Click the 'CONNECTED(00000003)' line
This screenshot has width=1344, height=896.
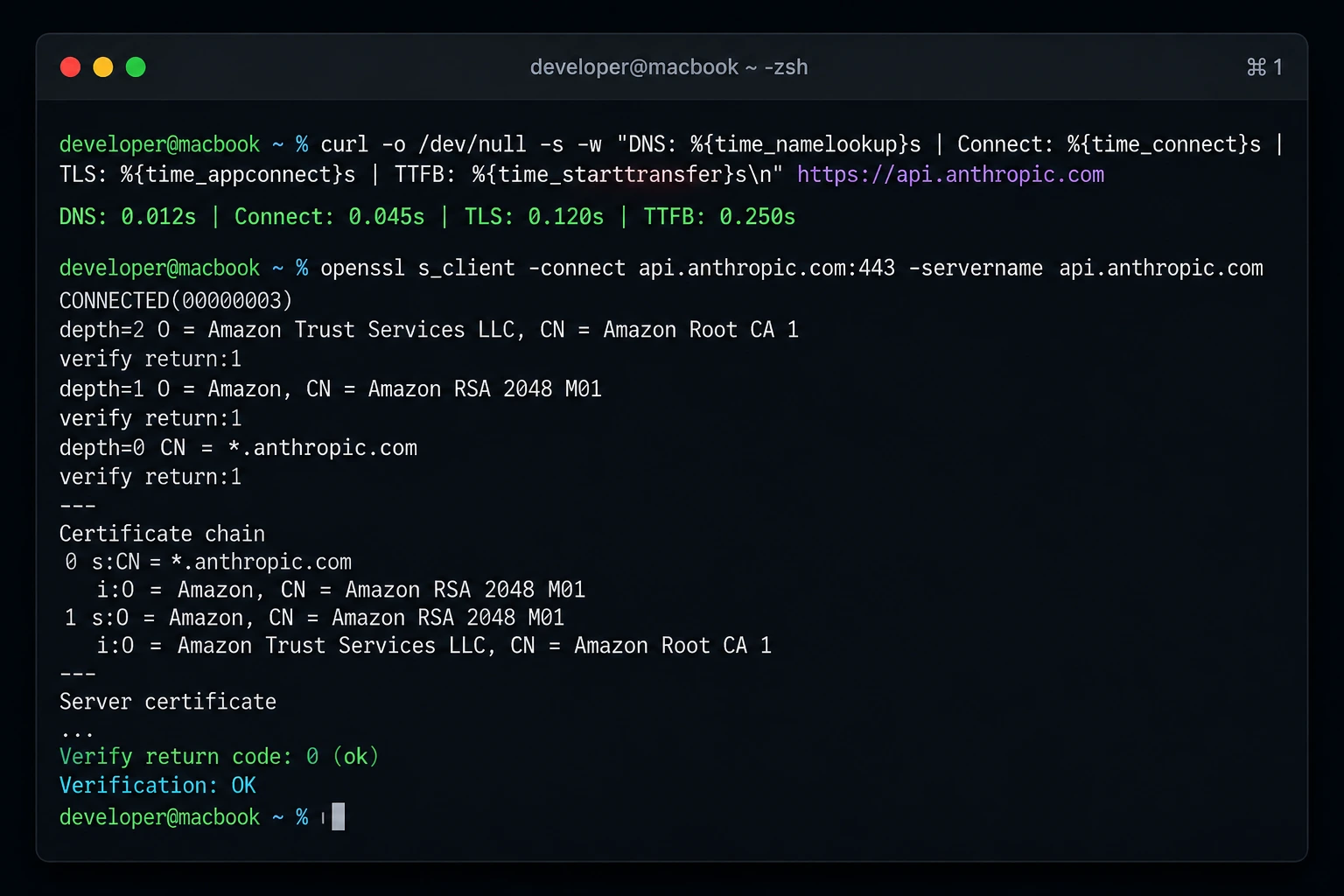coord(176,300)
